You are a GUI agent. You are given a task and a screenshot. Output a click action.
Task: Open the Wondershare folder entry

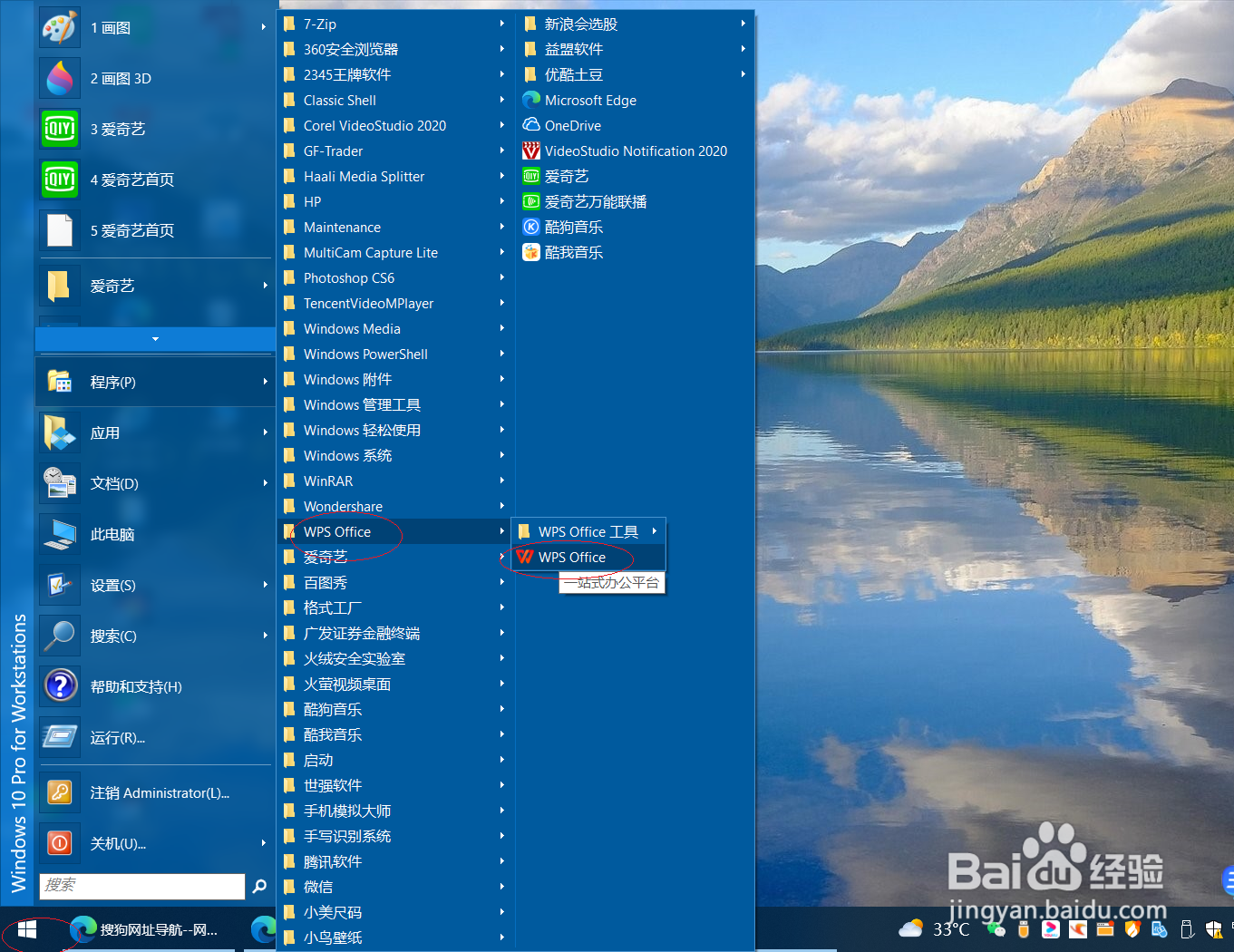pyautogui.click(x=396, y=506)
